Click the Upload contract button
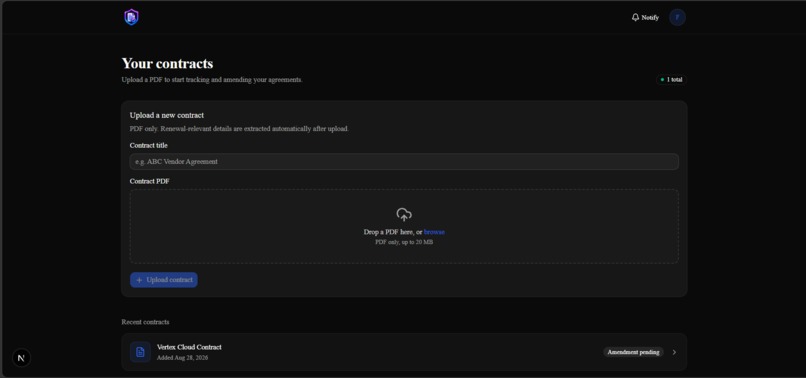 point(163,280)
